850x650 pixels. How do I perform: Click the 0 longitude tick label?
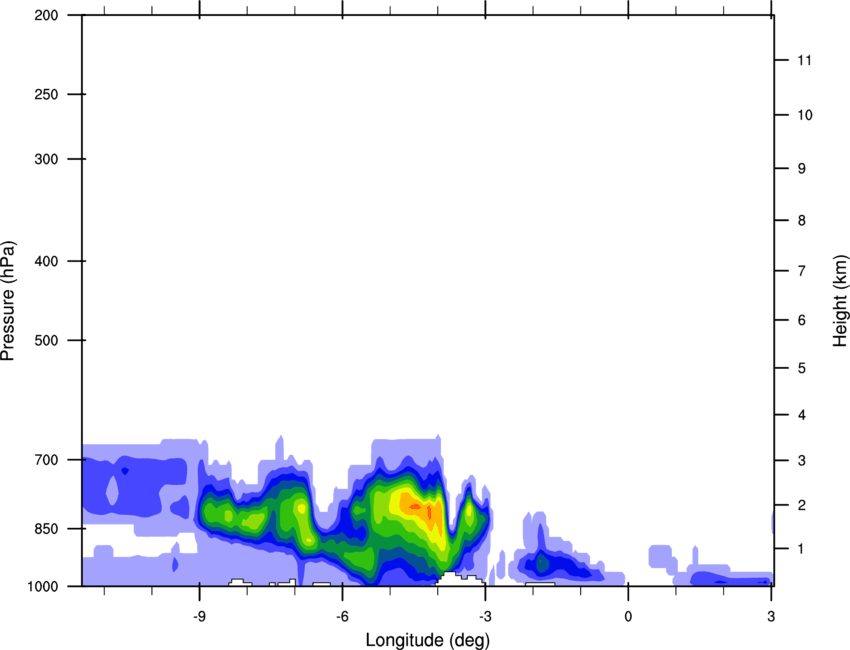[x=628, y=617]
